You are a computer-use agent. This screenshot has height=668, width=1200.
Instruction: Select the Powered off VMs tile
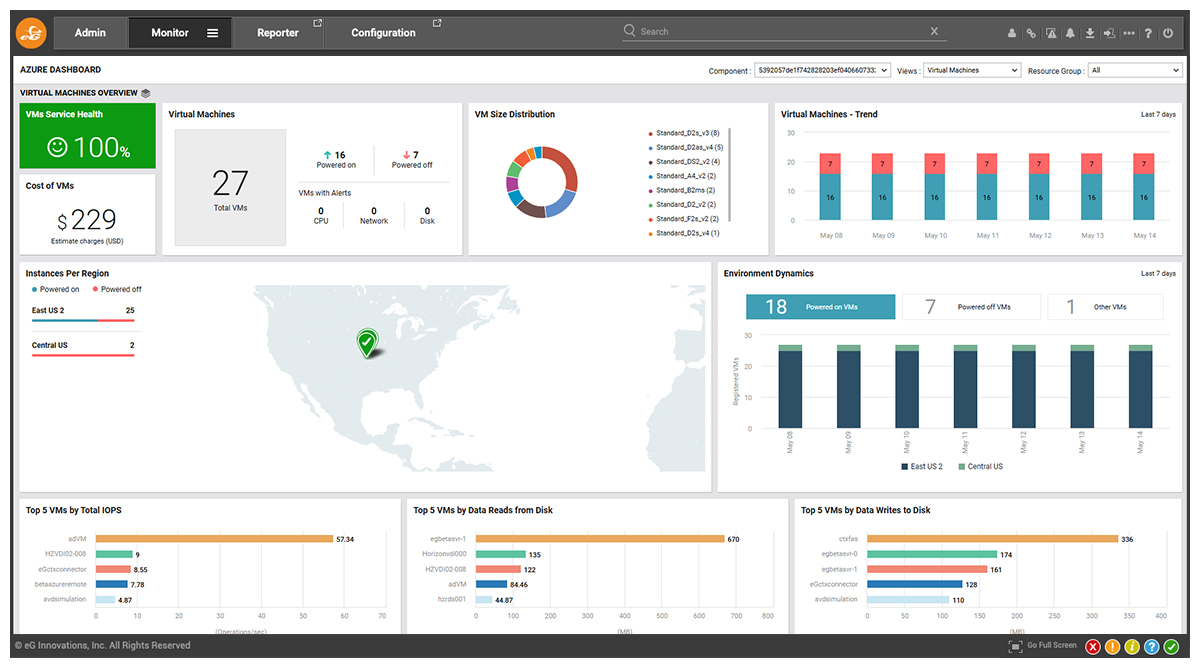coord(971,307)
